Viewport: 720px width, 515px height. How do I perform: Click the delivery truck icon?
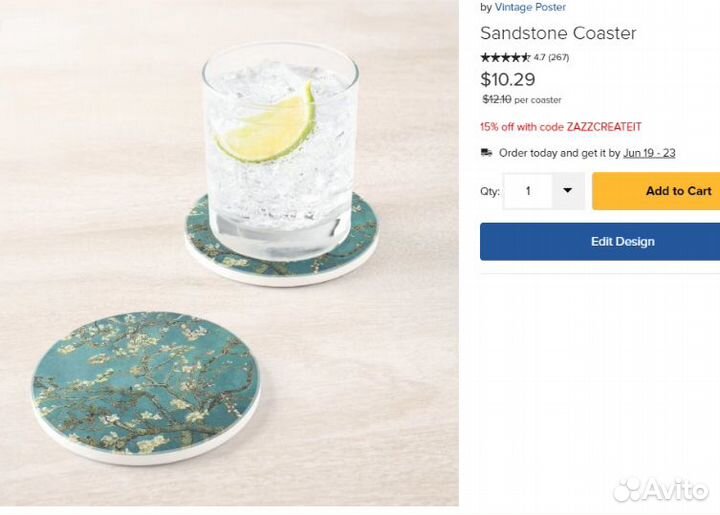tap(487, 153)
